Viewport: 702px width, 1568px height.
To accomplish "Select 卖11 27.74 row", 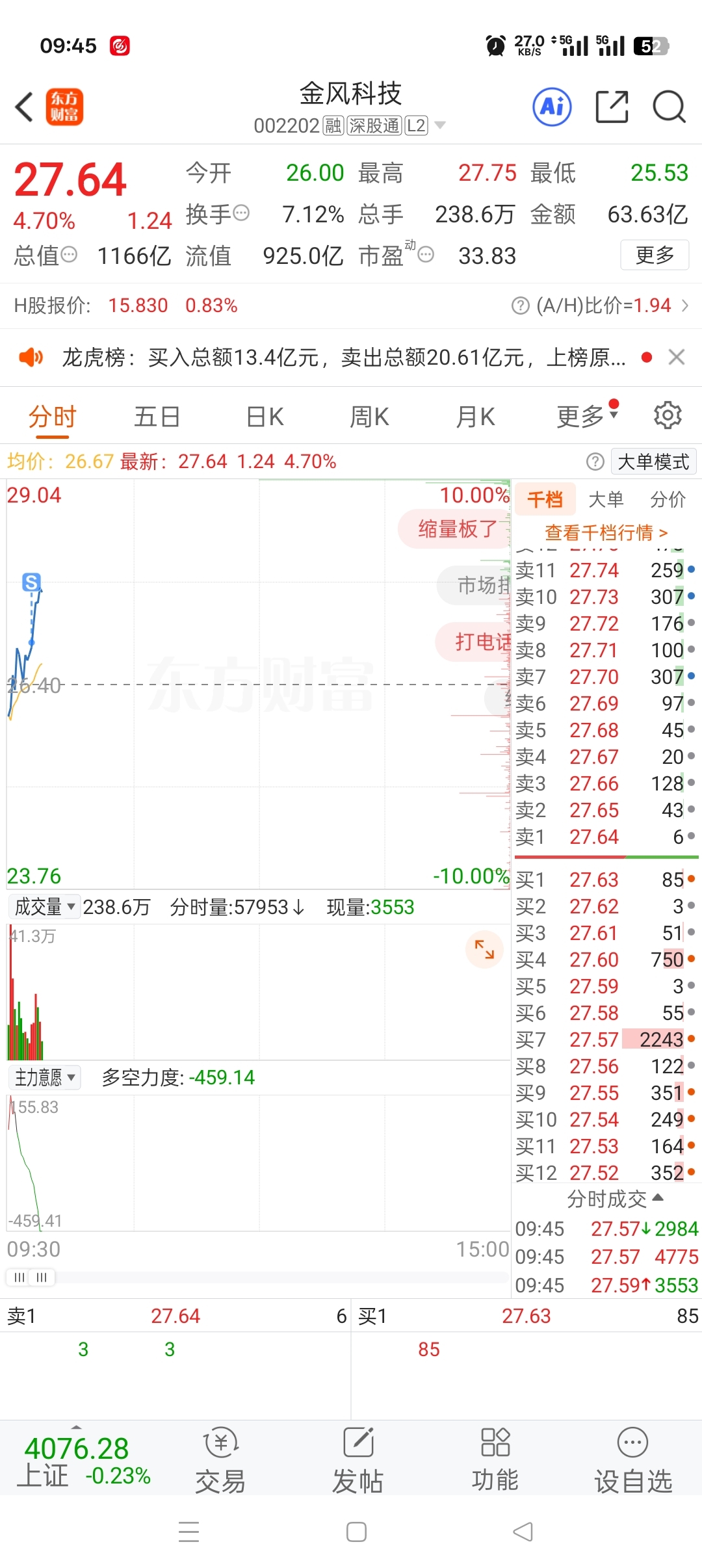I will [x=605, y=570].
